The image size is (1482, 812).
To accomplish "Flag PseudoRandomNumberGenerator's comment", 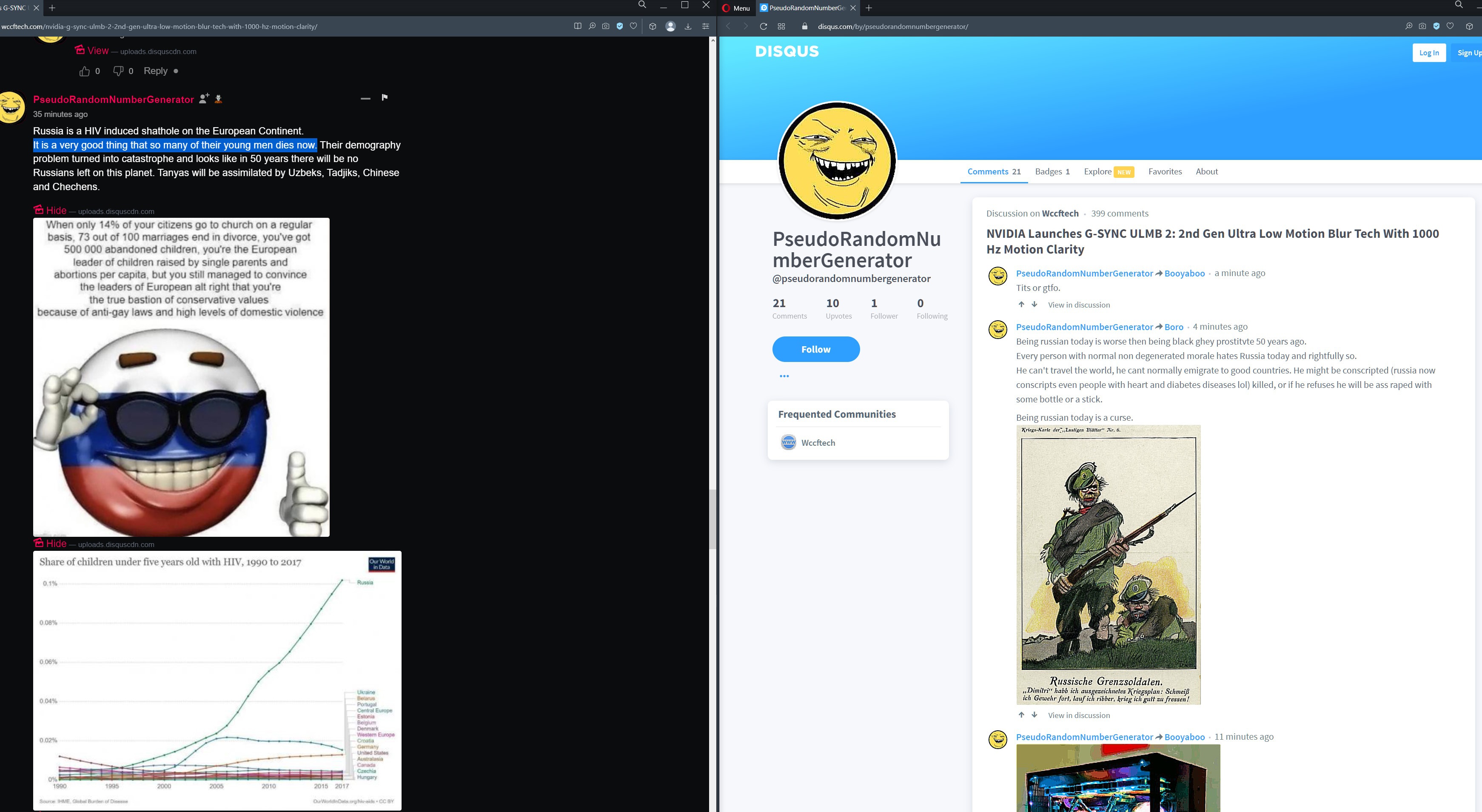I will tap(384, 97).
